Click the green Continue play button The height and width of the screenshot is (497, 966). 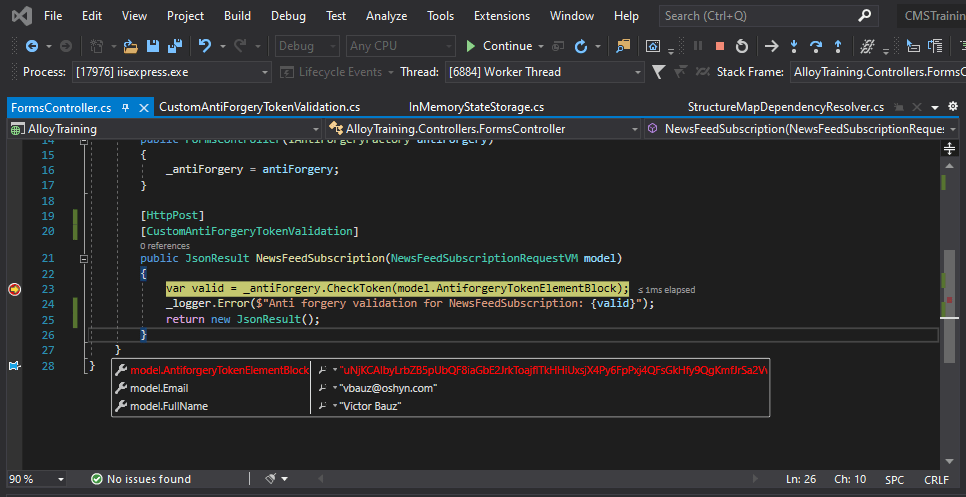tap(471, 46)
